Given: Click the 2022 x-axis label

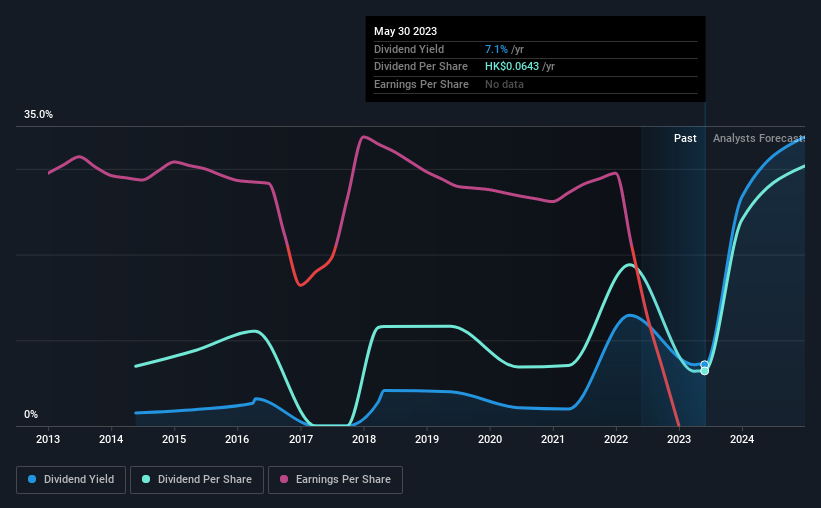Looking at the screenshot, I should [616, 439].
